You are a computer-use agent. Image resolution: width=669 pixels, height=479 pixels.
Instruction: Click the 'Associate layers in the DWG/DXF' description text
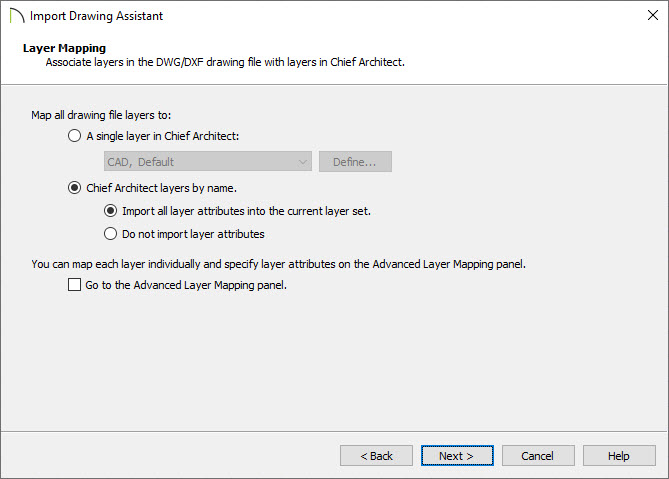click(225, 62)
